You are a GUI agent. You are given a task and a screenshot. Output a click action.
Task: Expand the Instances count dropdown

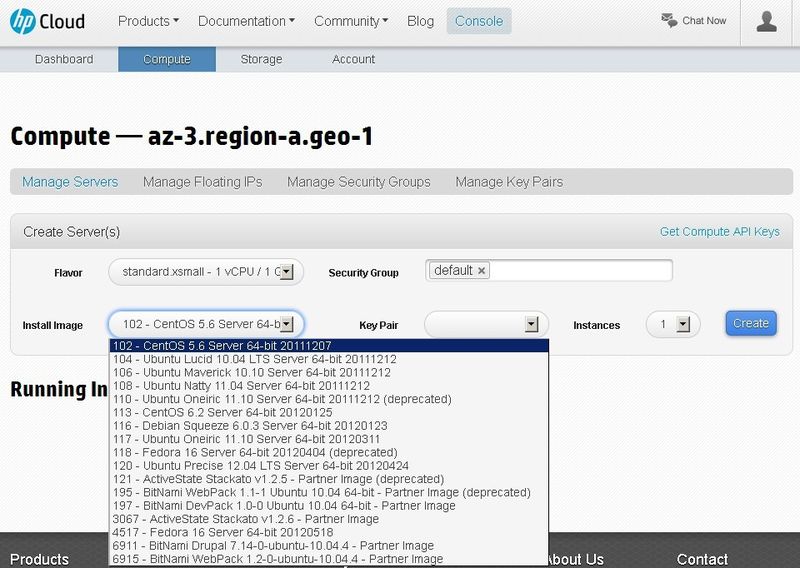coord(673,324)
